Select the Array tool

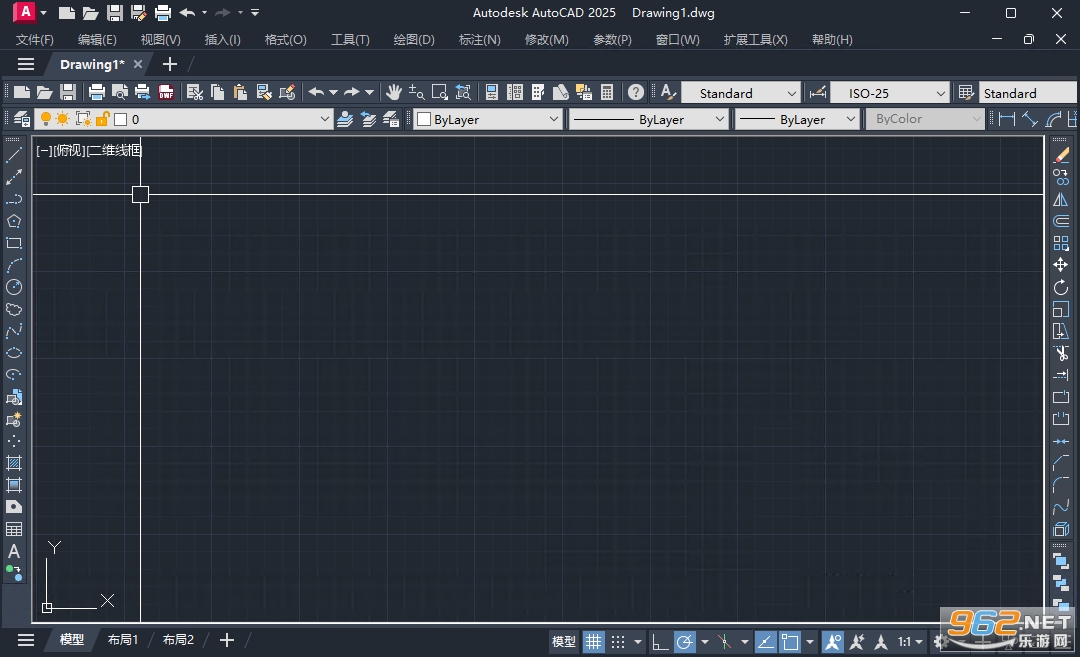(1061, 243)
